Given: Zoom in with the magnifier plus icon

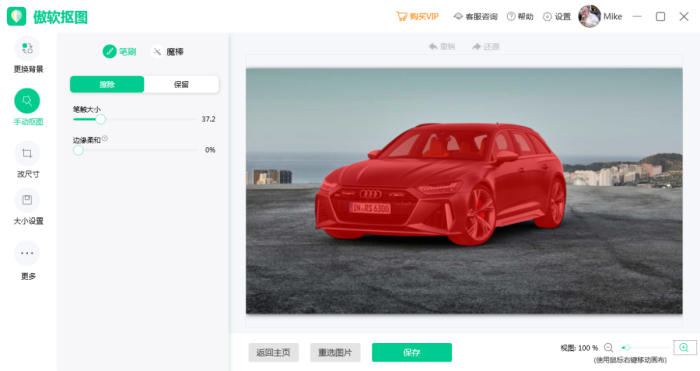Looking at the screenshot, I should tap(684, 347).
